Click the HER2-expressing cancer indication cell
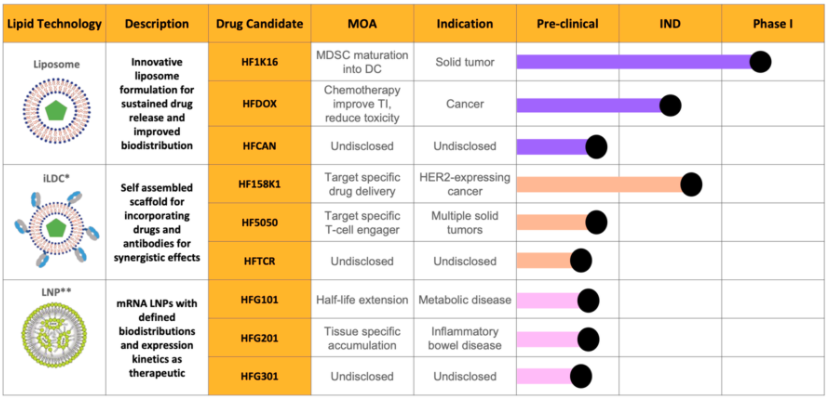The image size is (829, 399). click(x=465, y=184)
